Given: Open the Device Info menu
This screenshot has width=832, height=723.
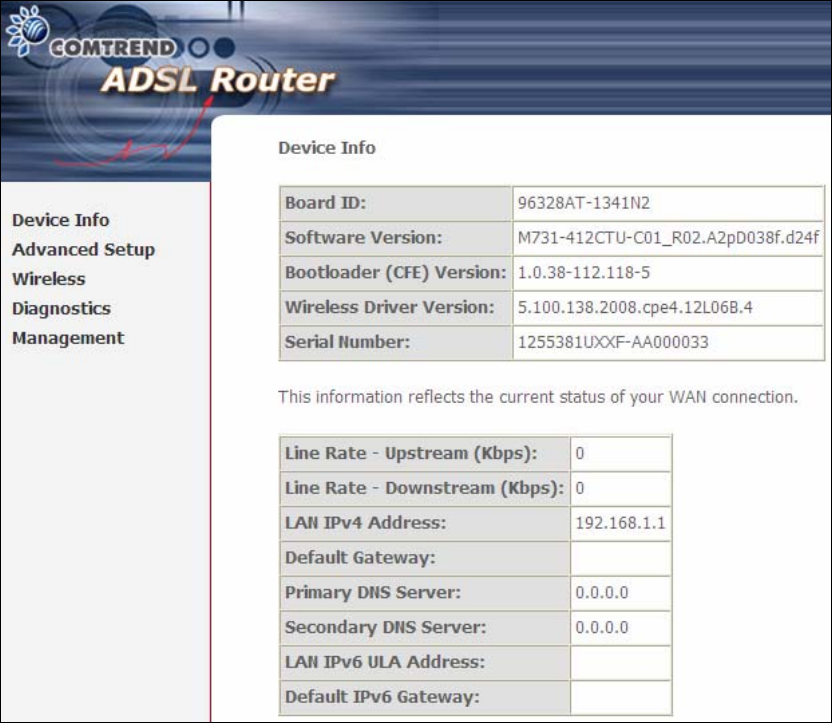Looking at the screenshot, I should [60, 220].
